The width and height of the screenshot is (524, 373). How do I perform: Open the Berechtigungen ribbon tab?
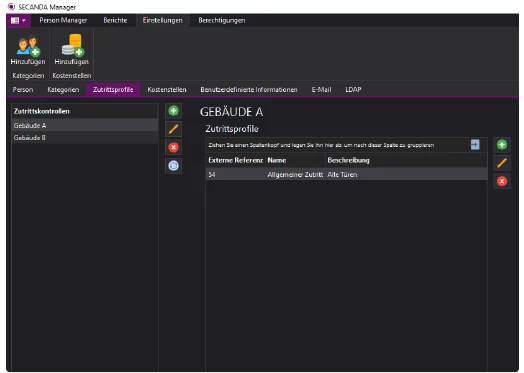[x=222, y=20]
